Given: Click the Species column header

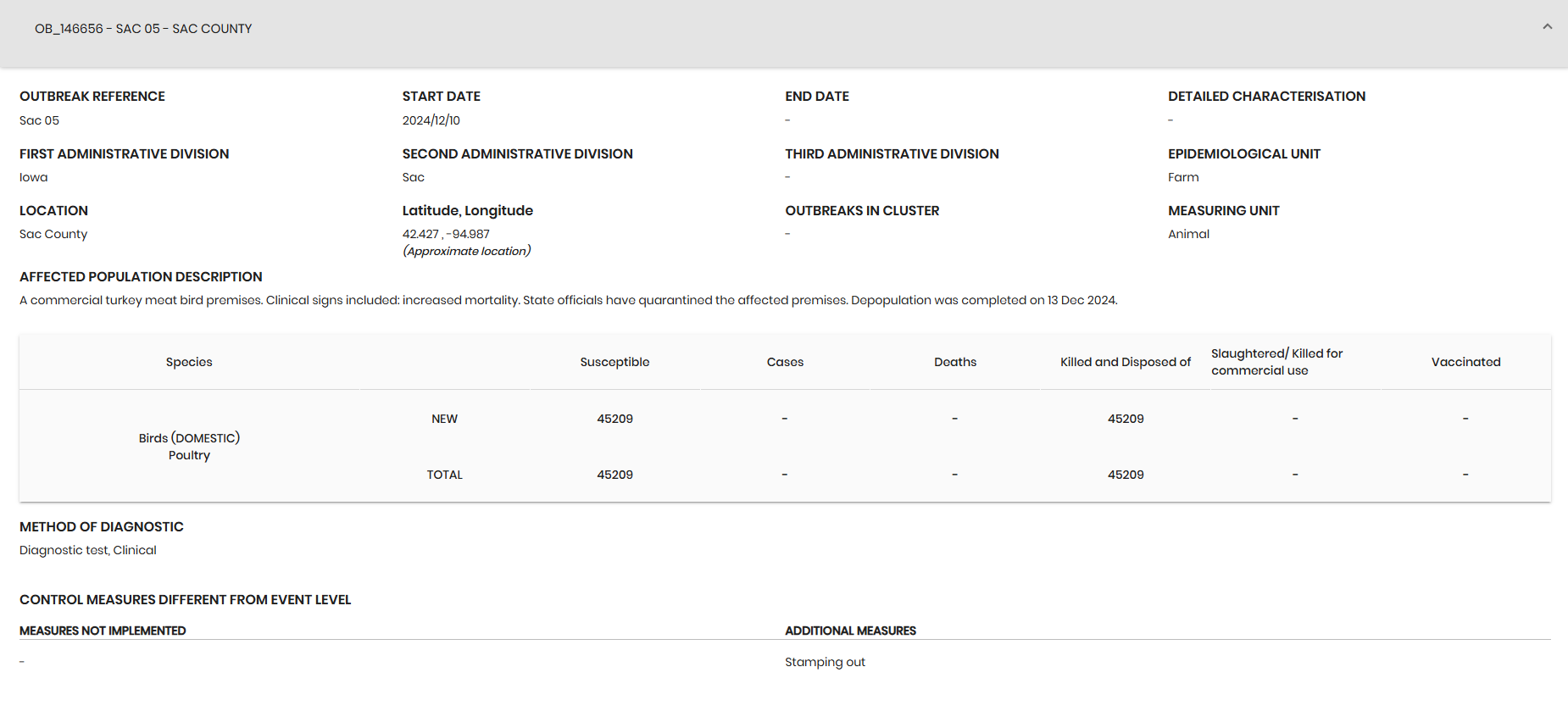Looking at the screenshot, I should point(189,362).
